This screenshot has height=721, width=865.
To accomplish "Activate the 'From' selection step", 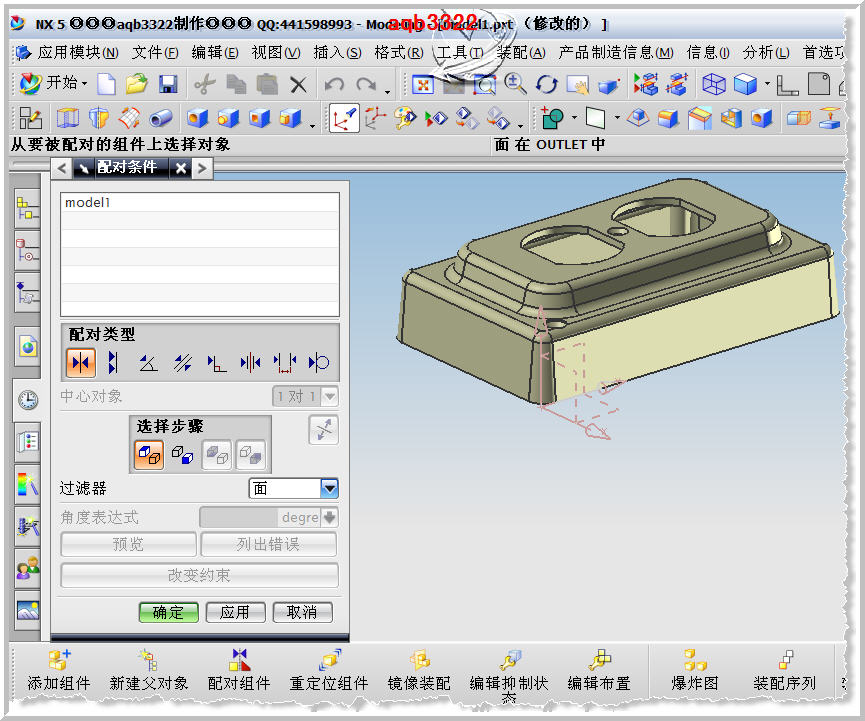I will 149,455.
